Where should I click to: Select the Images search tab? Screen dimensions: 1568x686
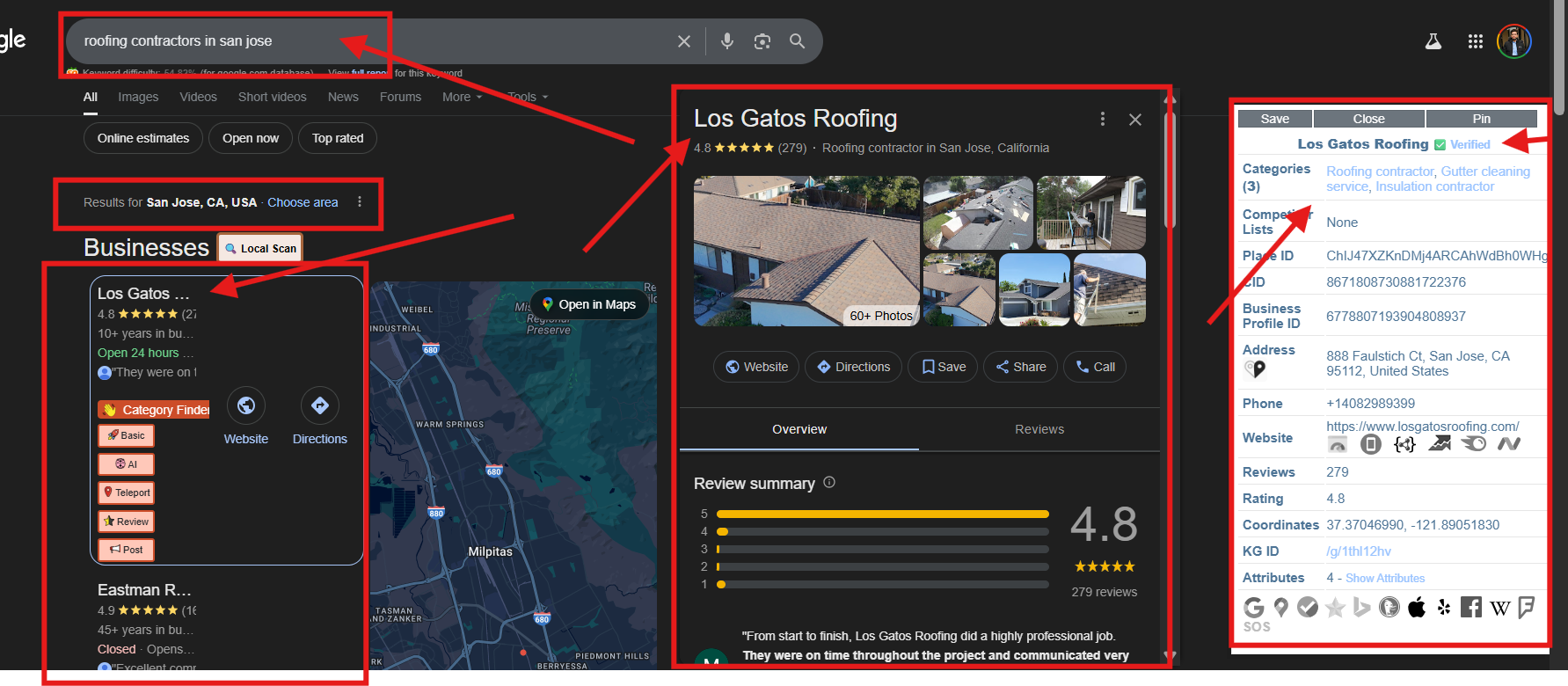(x=138, y=97)
